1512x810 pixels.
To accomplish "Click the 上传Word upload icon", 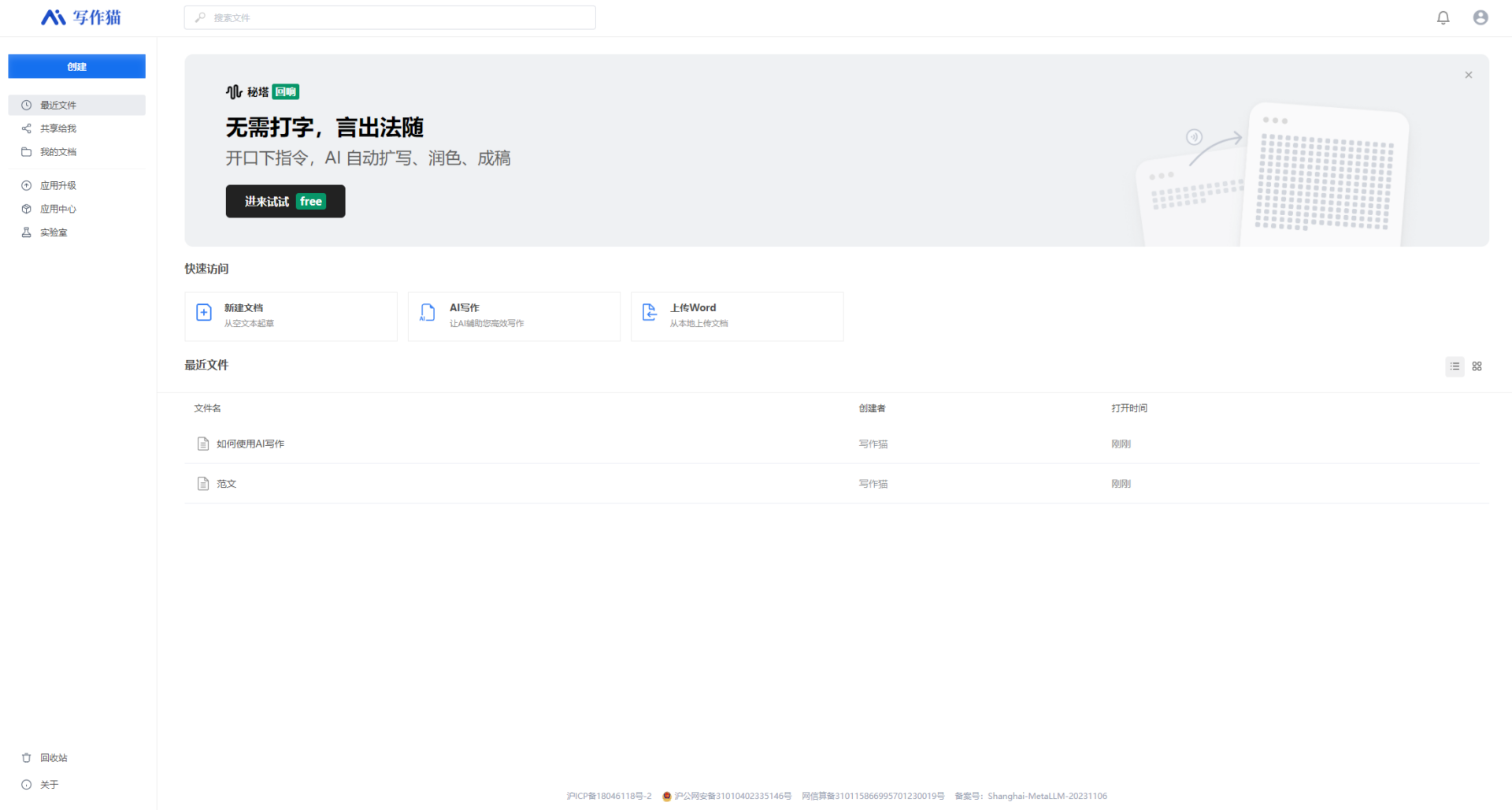I will (649, 313).
